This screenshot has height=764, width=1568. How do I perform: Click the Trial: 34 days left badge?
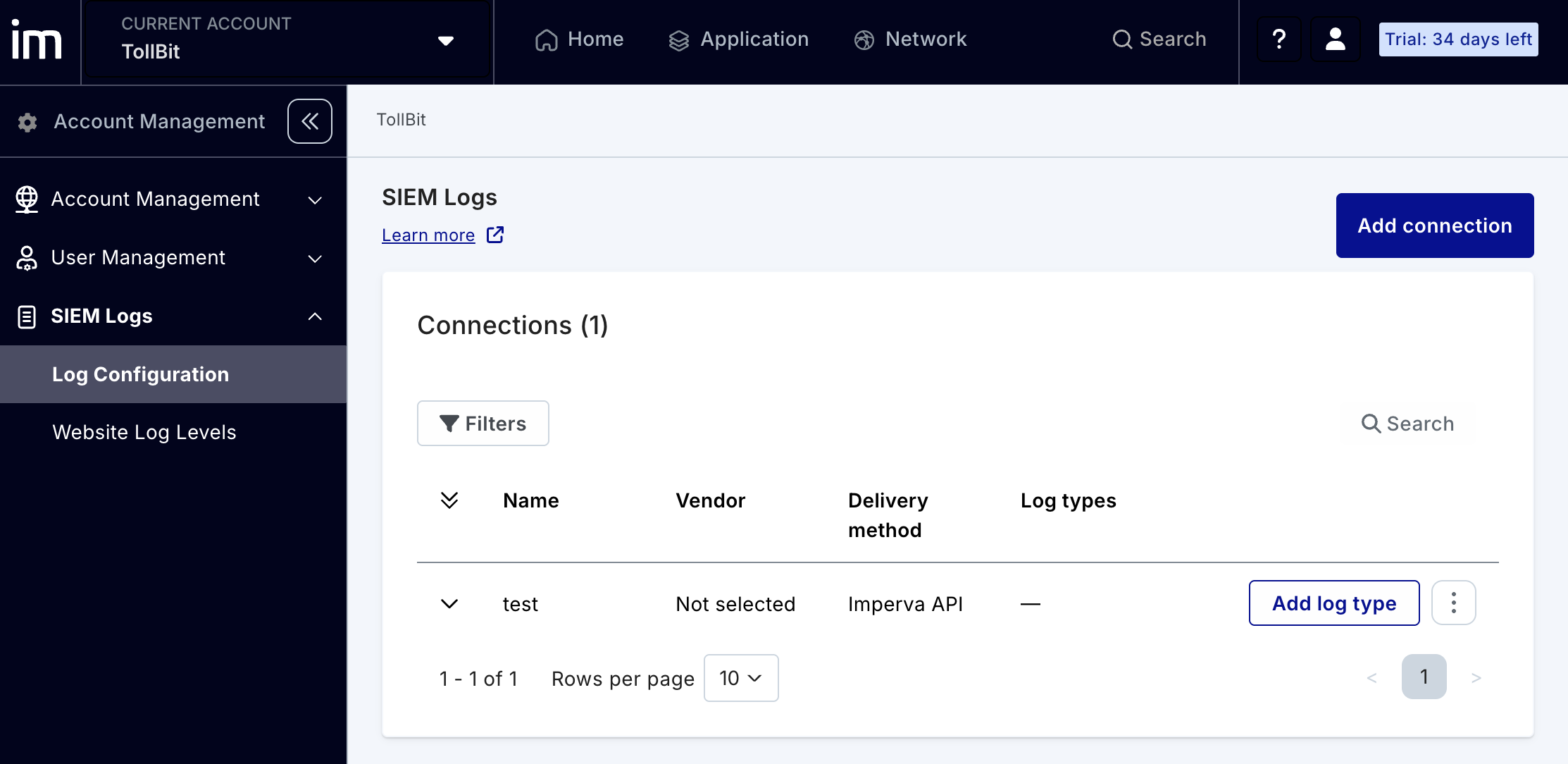1457,39
